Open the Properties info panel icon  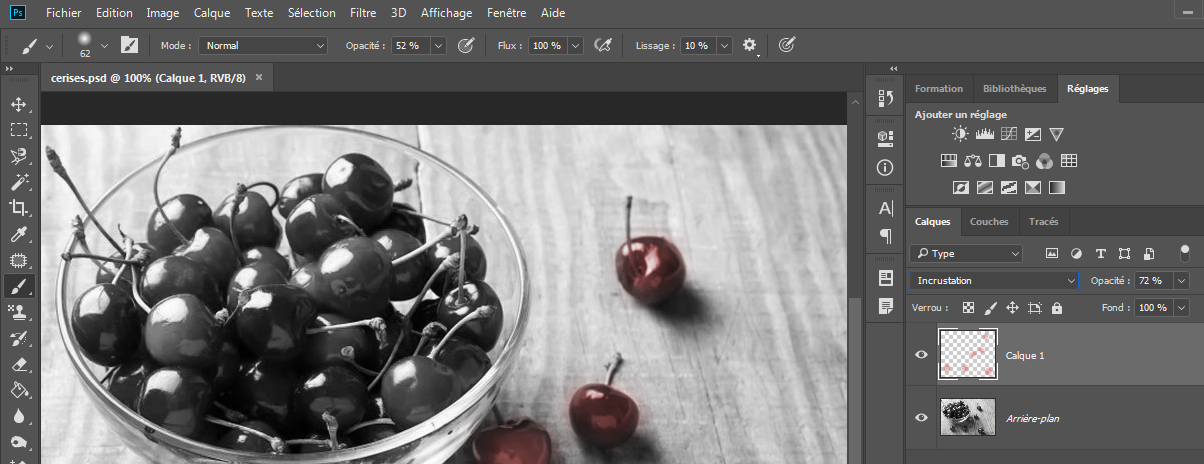(x=885, y=167)
